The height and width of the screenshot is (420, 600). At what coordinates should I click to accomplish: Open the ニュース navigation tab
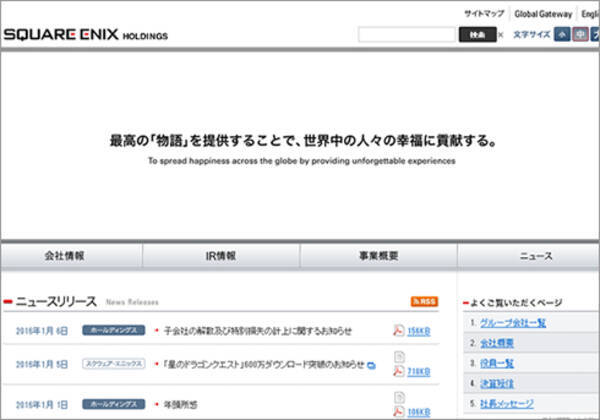click(529, 256)
